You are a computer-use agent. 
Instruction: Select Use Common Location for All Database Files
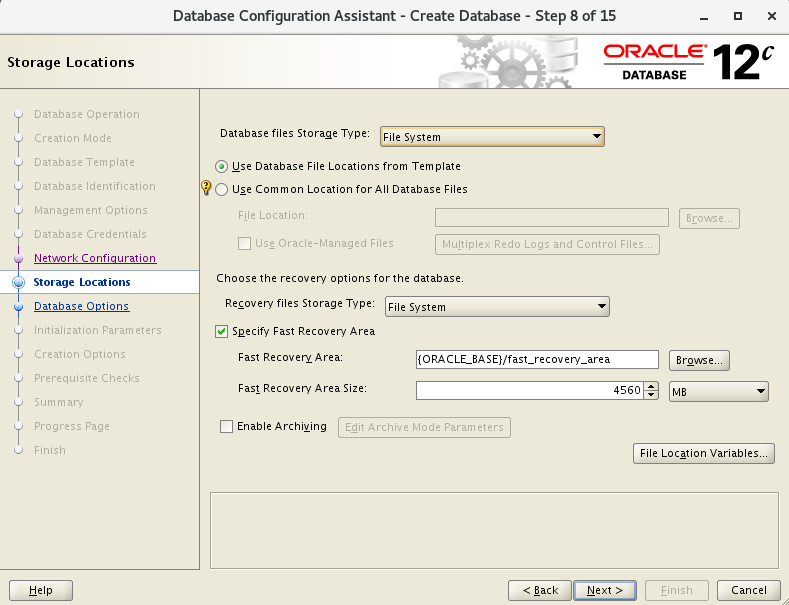point(222,189)
